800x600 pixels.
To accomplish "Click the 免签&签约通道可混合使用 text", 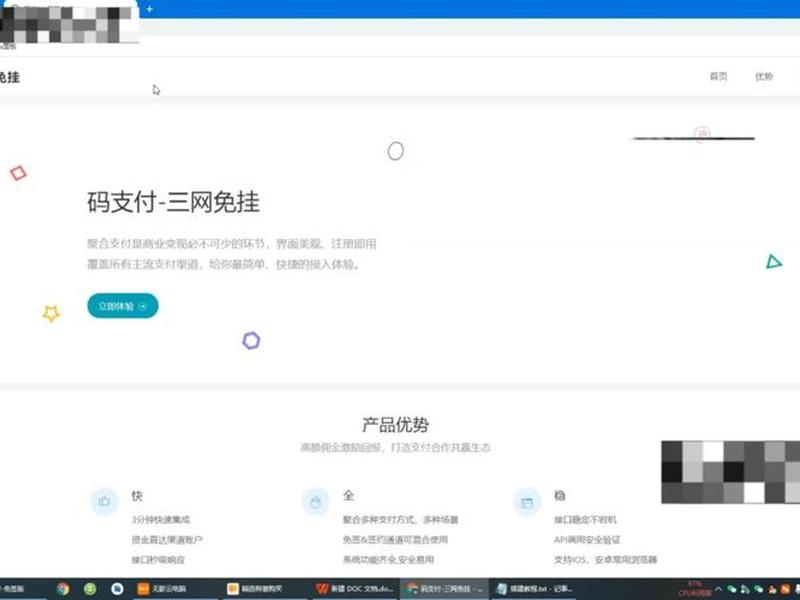I will click(395, 539).
